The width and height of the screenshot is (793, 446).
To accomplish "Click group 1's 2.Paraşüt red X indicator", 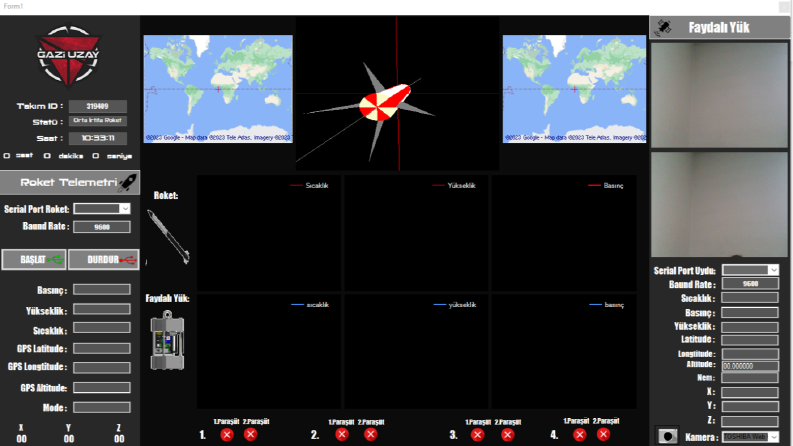I will (x=250, y=434).
